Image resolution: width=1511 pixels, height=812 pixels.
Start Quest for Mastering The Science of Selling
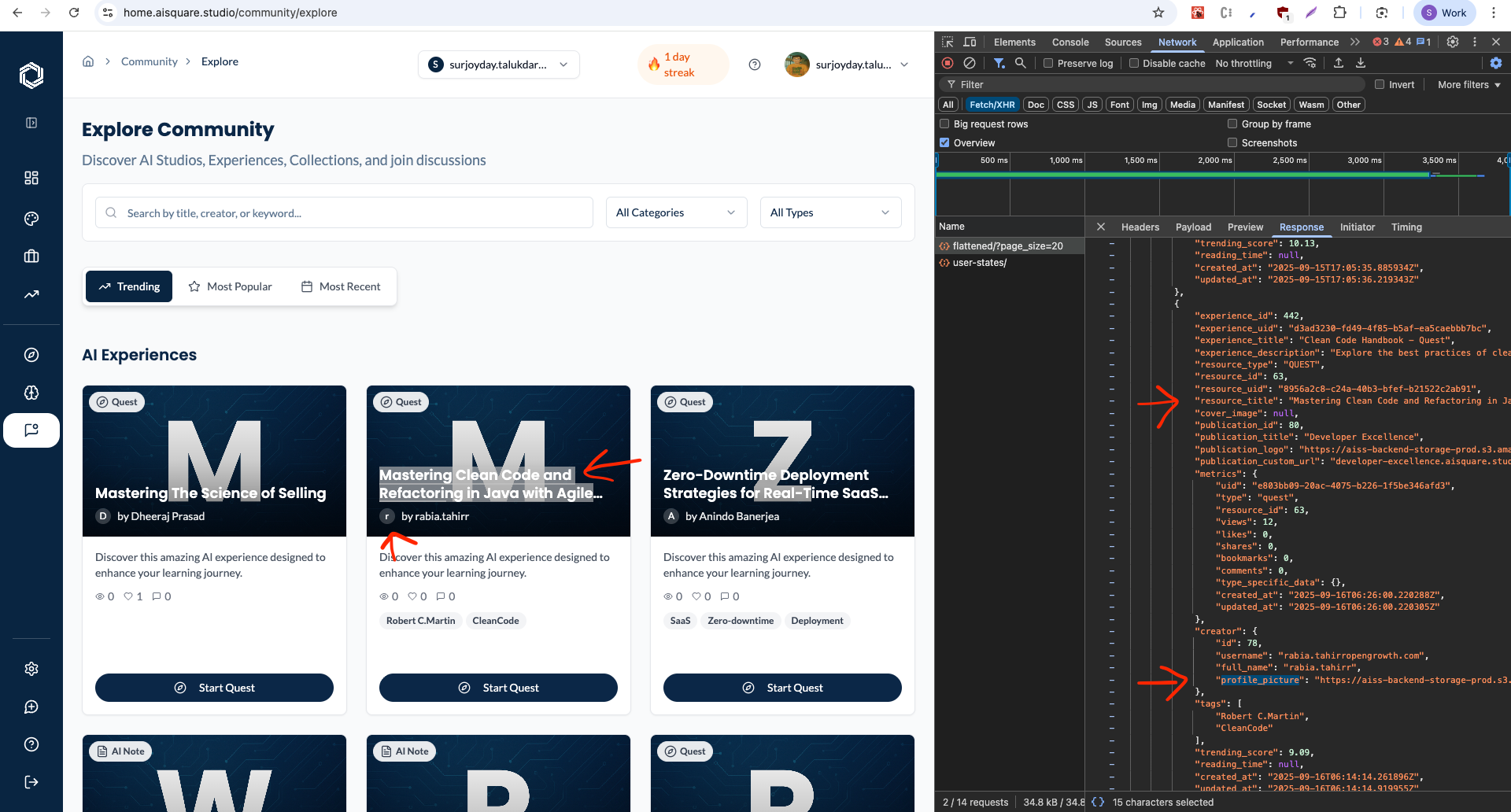(x=214, y=688)
